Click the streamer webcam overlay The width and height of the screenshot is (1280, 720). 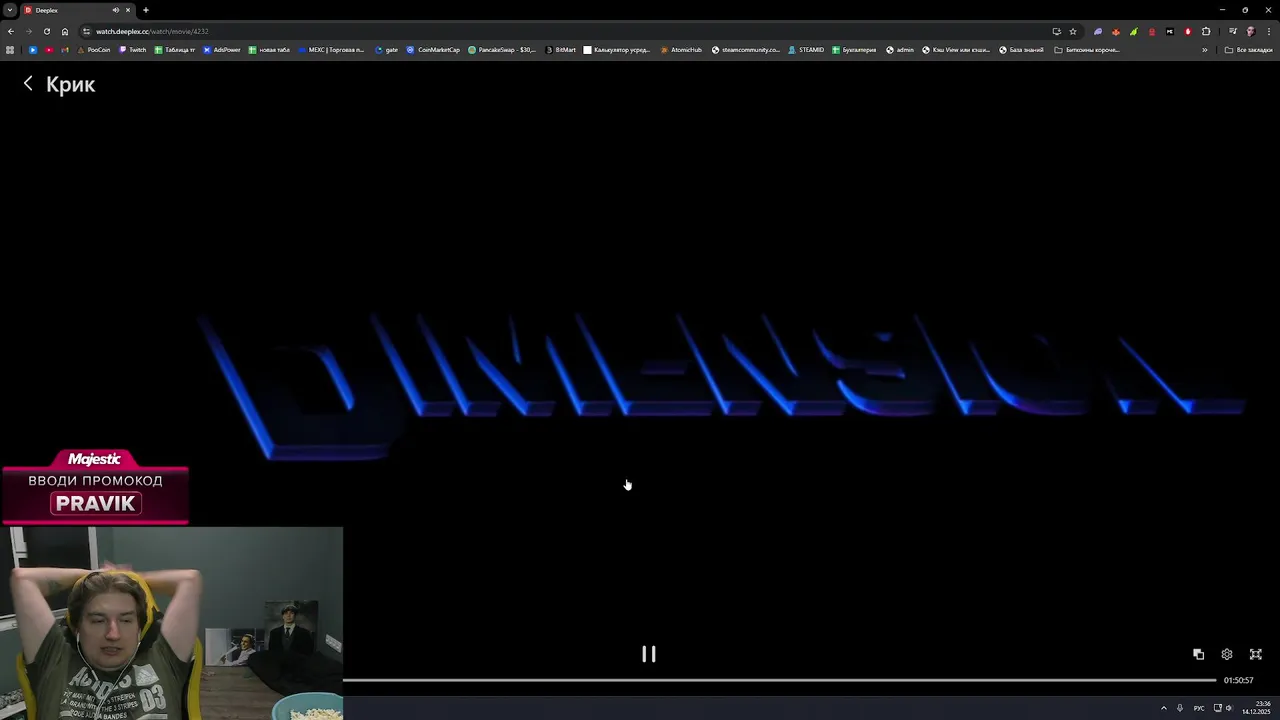pyautogui.click(x=172, y=623)
